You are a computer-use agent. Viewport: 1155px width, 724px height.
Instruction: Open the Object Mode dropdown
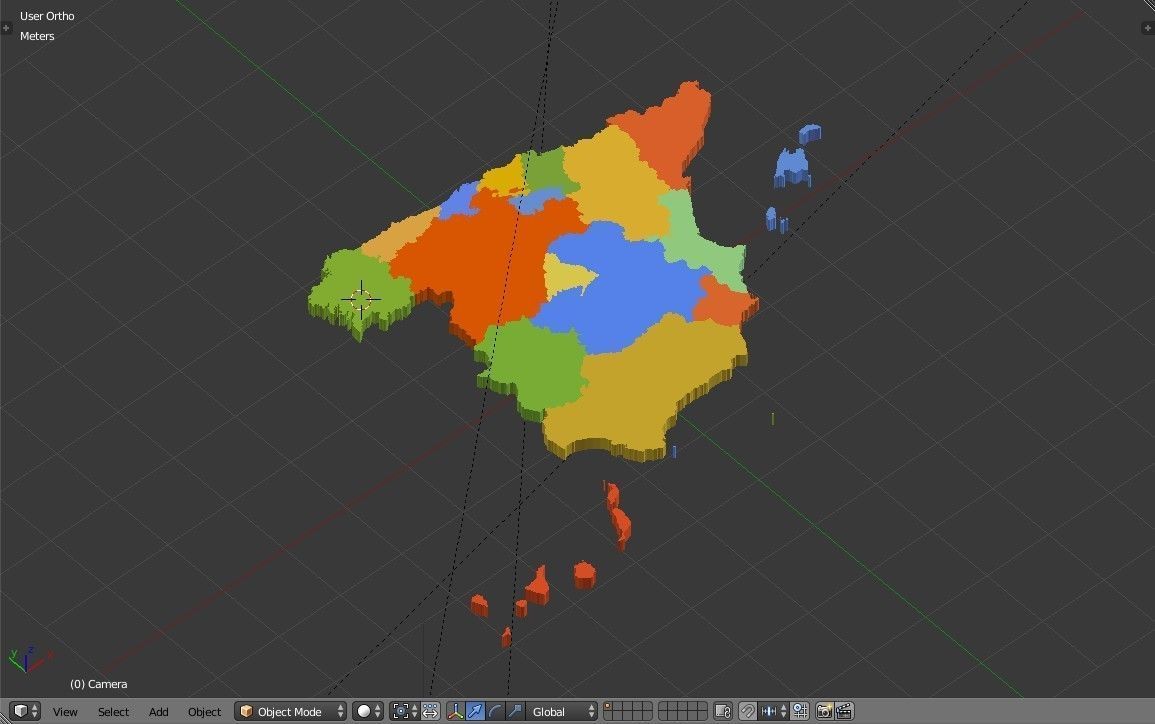click(290, 711)
